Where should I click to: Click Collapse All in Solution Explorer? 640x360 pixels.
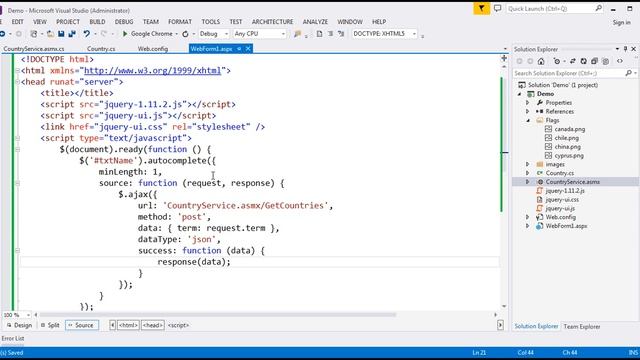click(594, 61)
